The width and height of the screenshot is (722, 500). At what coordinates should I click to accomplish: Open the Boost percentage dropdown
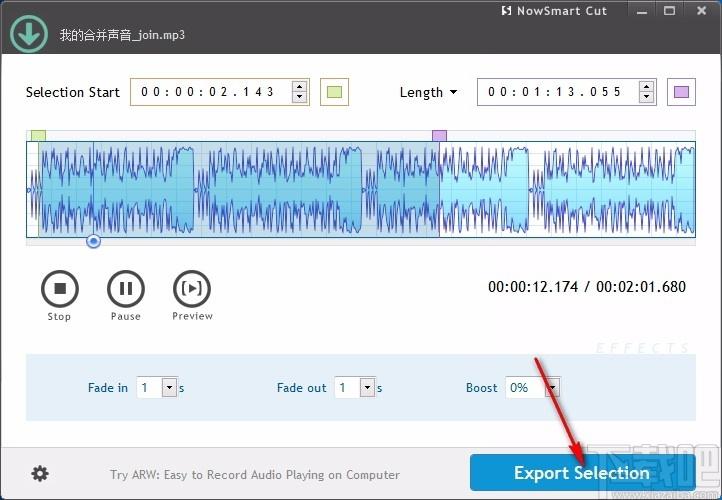[x=553, y=388]
